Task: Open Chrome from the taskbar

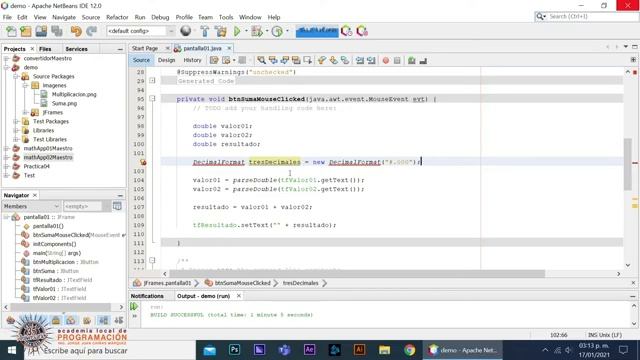Action: click(409, 350)
